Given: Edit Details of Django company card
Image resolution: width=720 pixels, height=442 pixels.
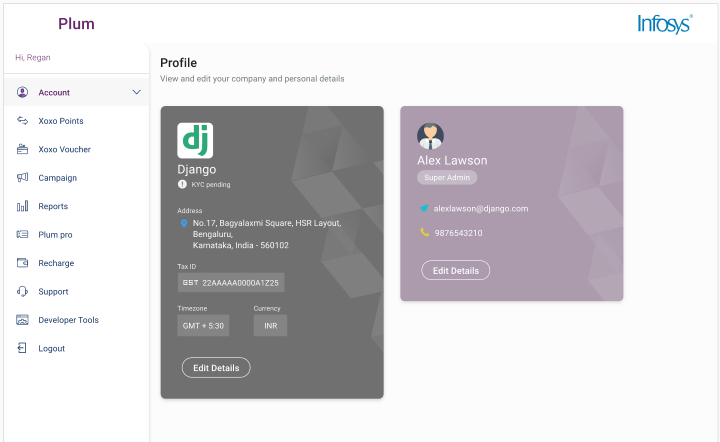Looking at the screenshot, I should [x=216, y=368].
